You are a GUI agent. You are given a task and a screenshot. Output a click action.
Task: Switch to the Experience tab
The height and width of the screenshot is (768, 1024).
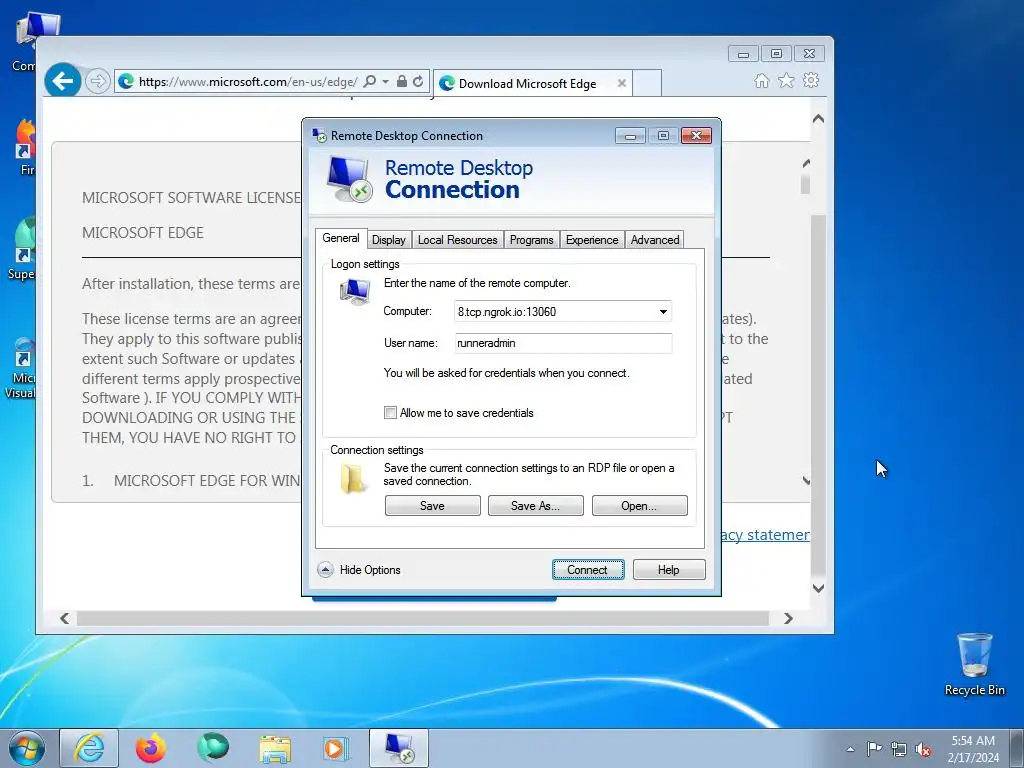coord(592,240)
